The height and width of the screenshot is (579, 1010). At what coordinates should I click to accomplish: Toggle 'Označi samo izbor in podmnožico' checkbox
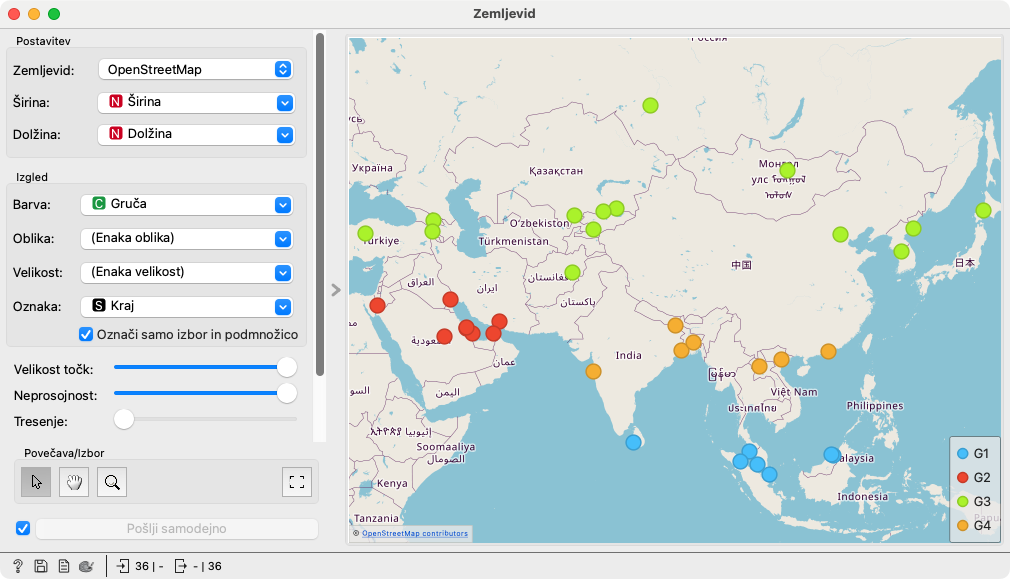click(86, 334)
